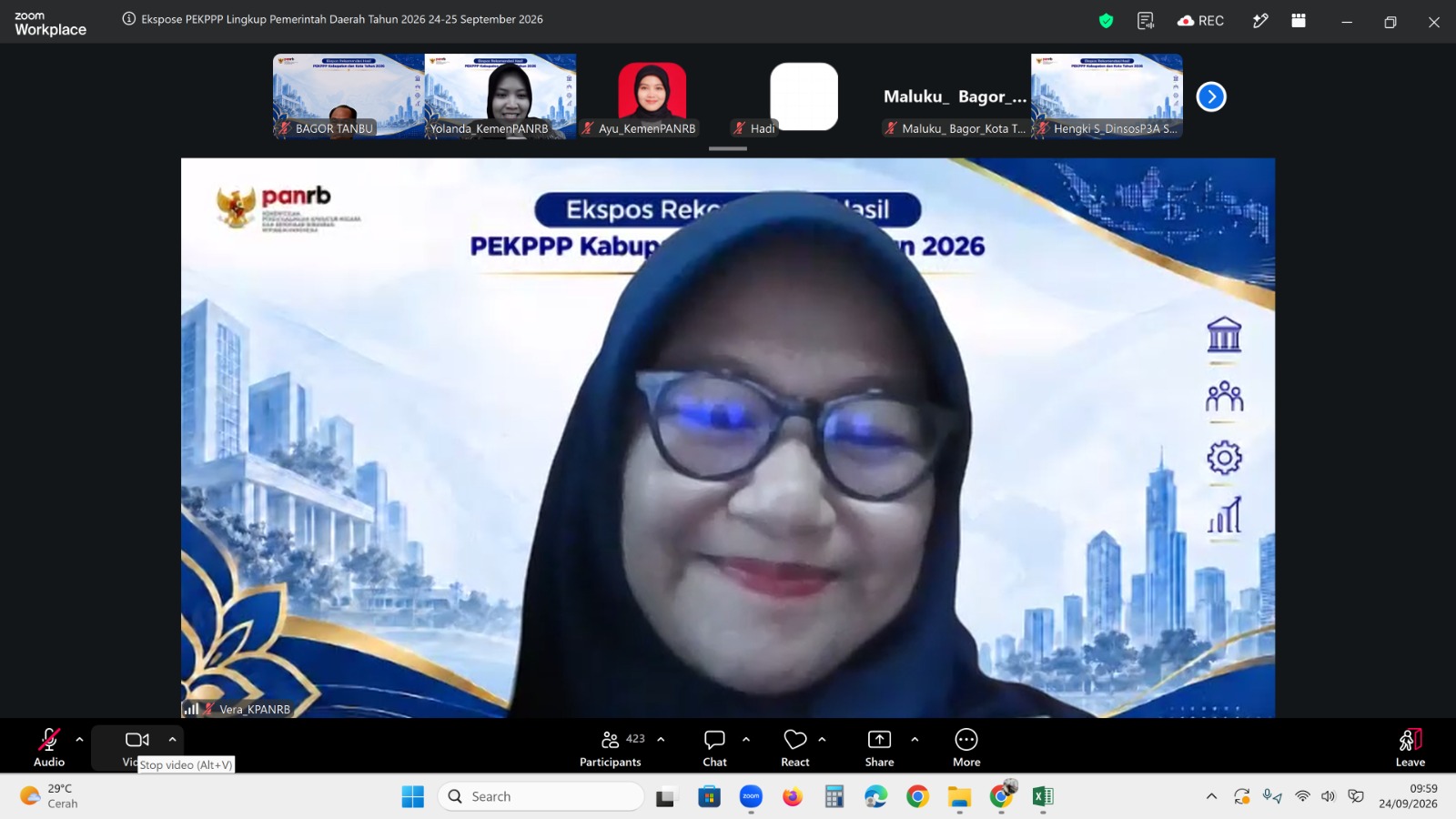Unmute microphone via Audio button
Viewport: 1456px width, 819px height.
tap(49, 748)
